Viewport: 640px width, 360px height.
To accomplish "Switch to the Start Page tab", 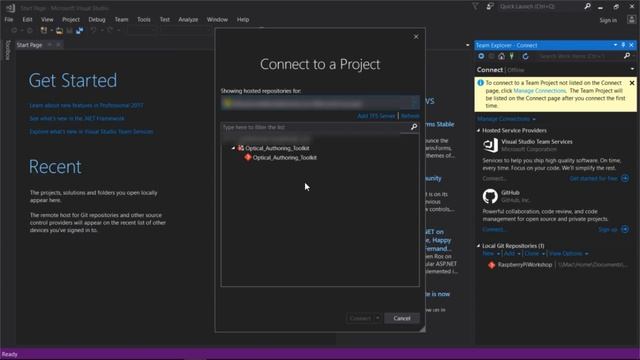I will tap(29, 45).
